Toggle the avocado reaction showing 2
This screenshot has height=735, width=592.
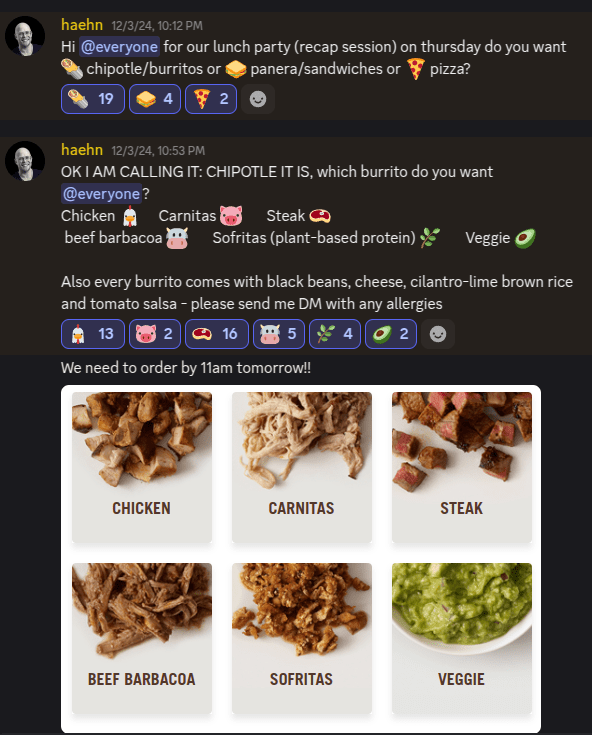coord(391,334)
